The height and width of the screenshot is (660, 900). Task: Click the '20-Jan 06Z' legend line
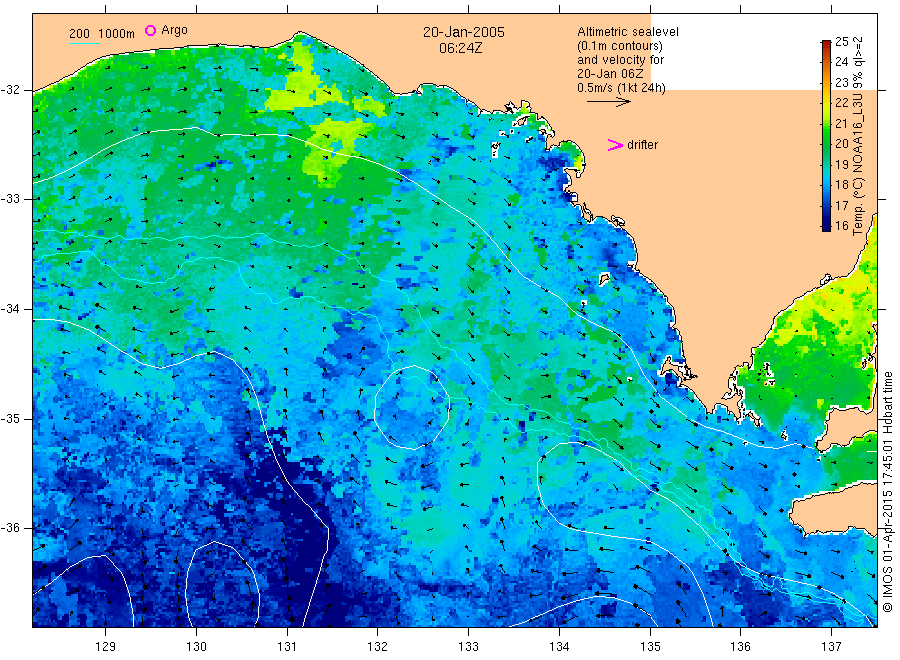tap(611, 74)
